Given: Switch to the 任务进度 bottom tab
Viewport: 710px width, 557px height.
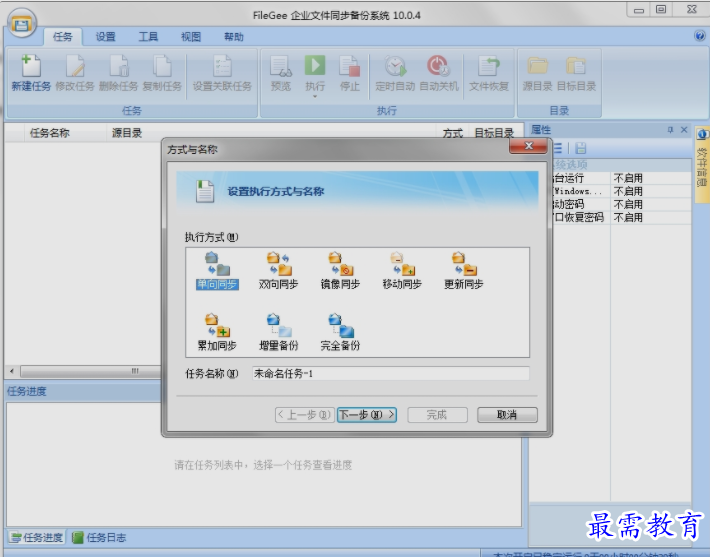Looking at the screenshot, I should [x=37, y=538].
